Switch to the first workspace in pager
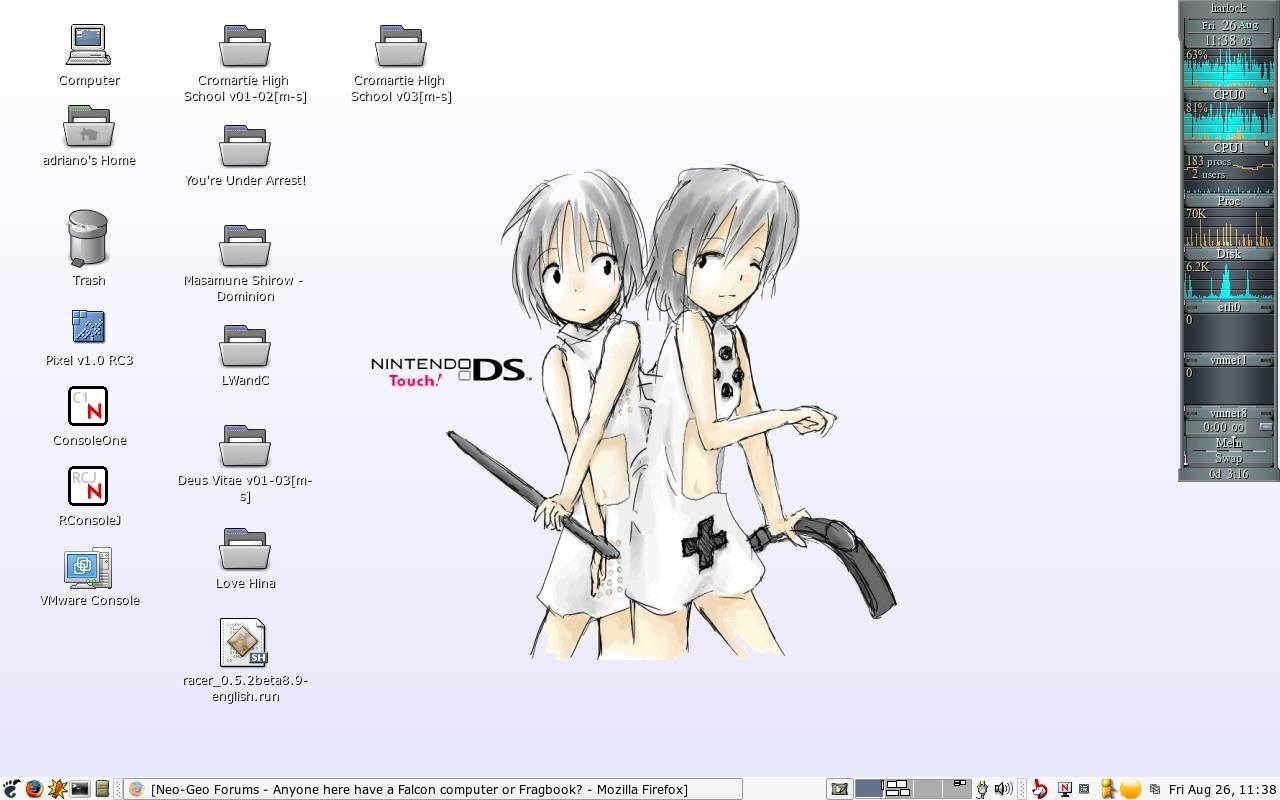 [x=869, y=789]
